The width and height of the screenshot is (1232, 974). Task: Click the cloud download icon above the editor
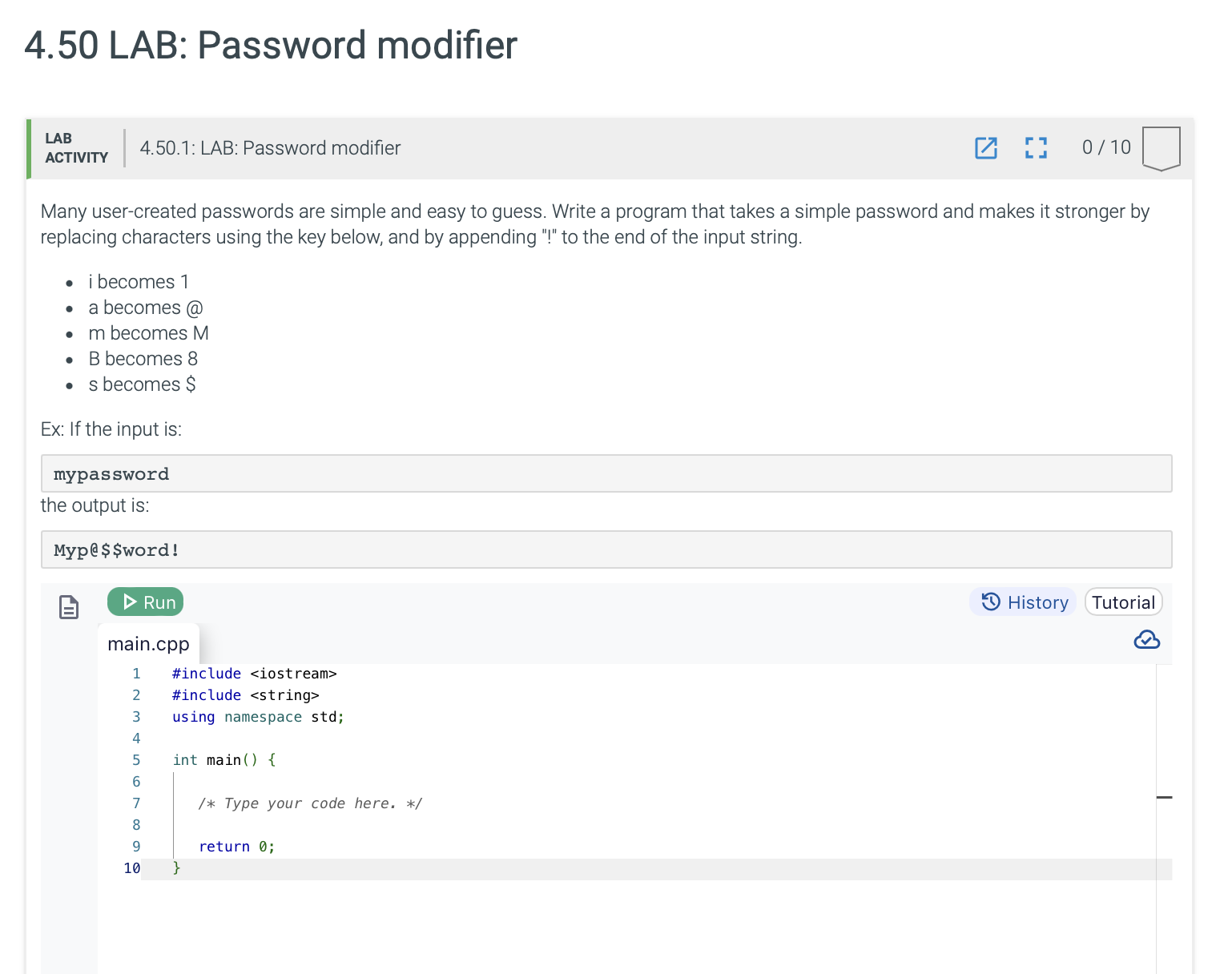pos(1147,640)
